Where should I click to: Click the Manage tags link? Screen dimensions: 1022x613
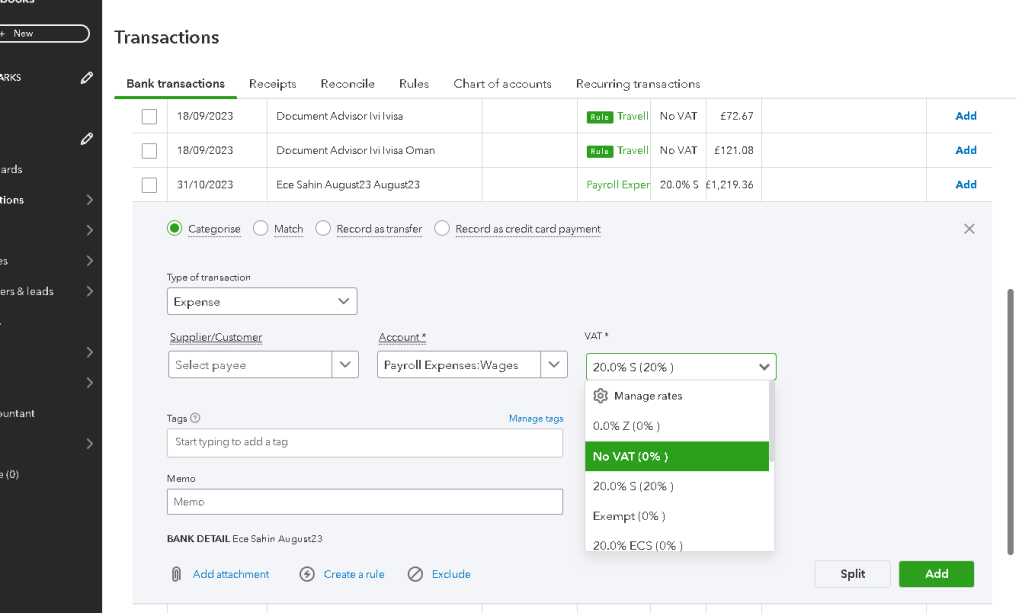click(536, 419)
